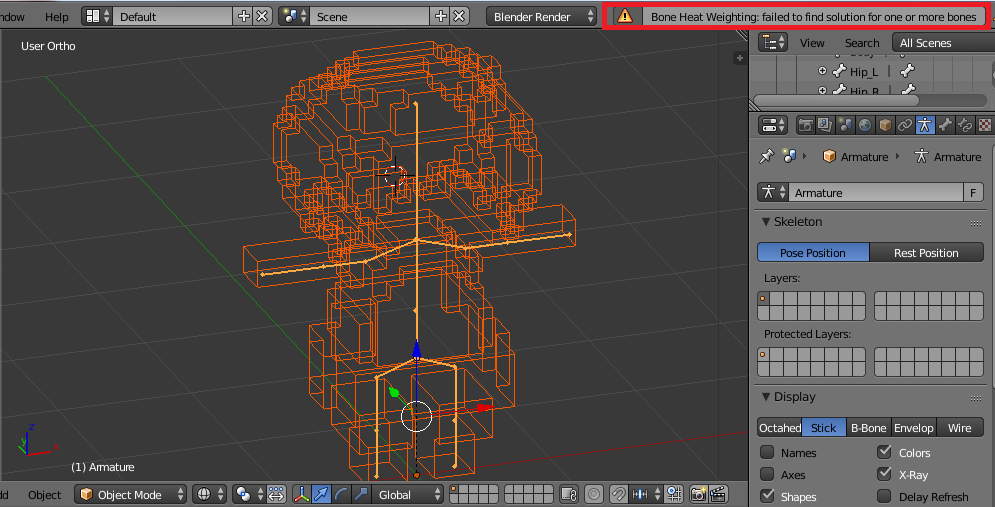Image resolution: width=995 pixels, height=507 pixels.
Task: Pin the properties context with pin icon
Action: 767,156
